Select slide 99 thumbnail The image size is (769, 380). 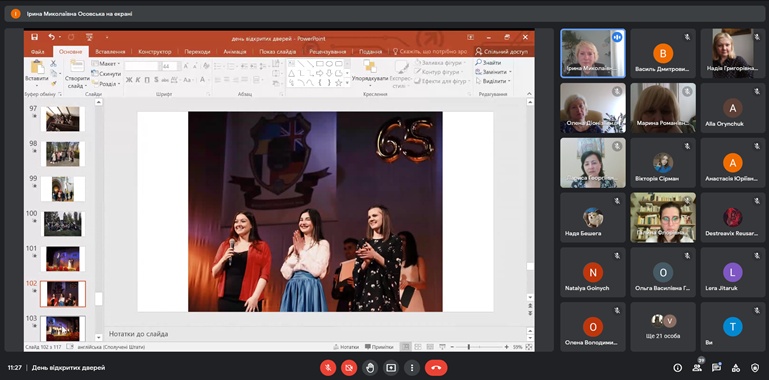(63, 189)
